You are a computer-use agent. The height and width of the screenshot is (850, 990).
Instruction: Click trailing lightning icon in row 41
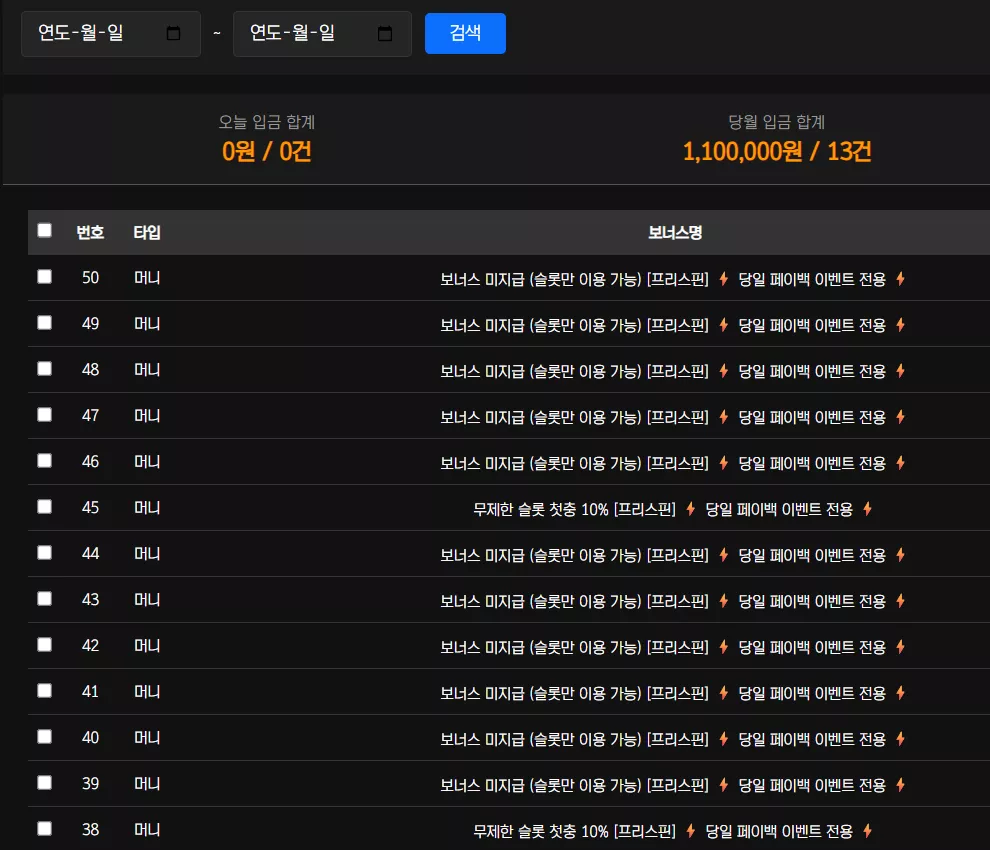point(900,693)
